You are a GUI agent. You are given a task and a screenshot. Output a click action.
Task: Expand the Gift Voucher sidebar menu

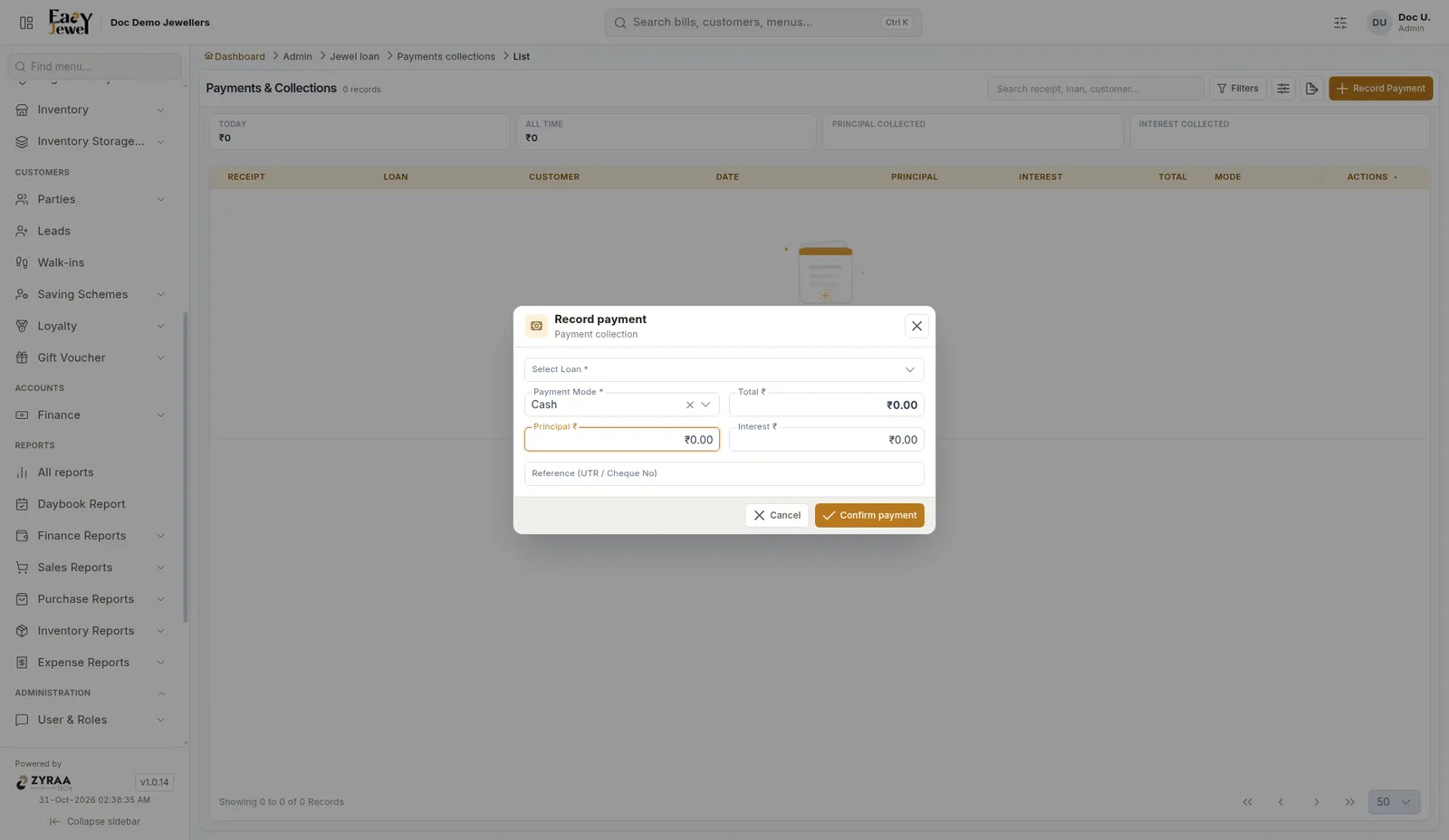(x=91, y=358)
